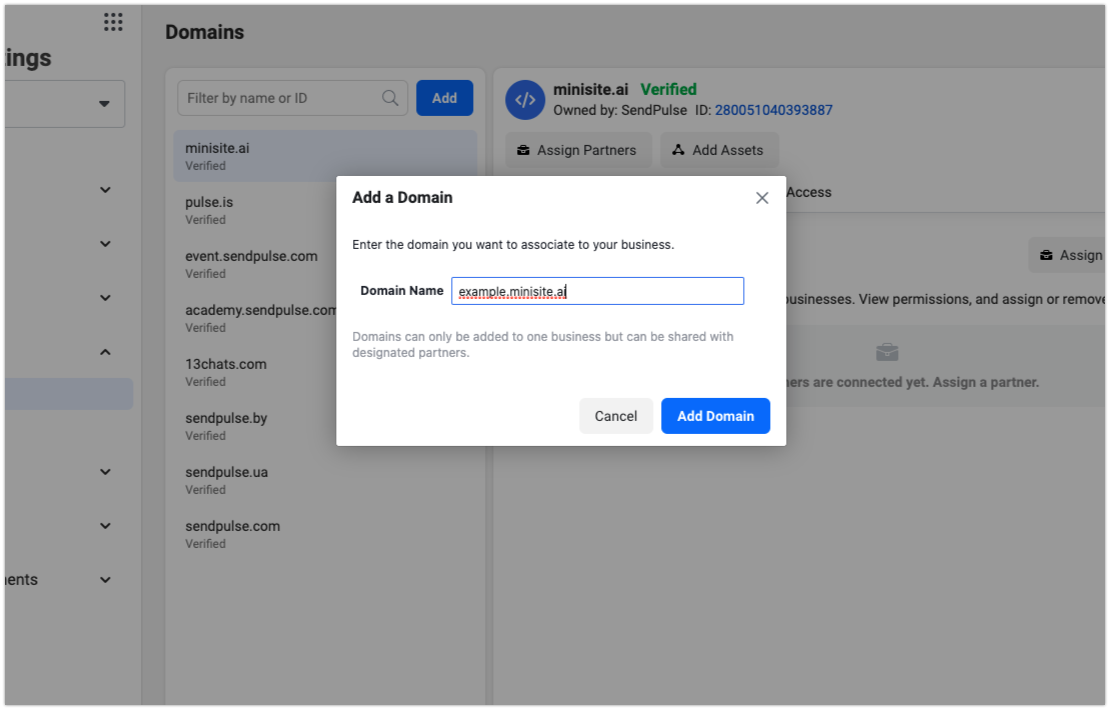Click the briefcase icon above the no-partners message
1110x710 pixels.
(887, 352)
